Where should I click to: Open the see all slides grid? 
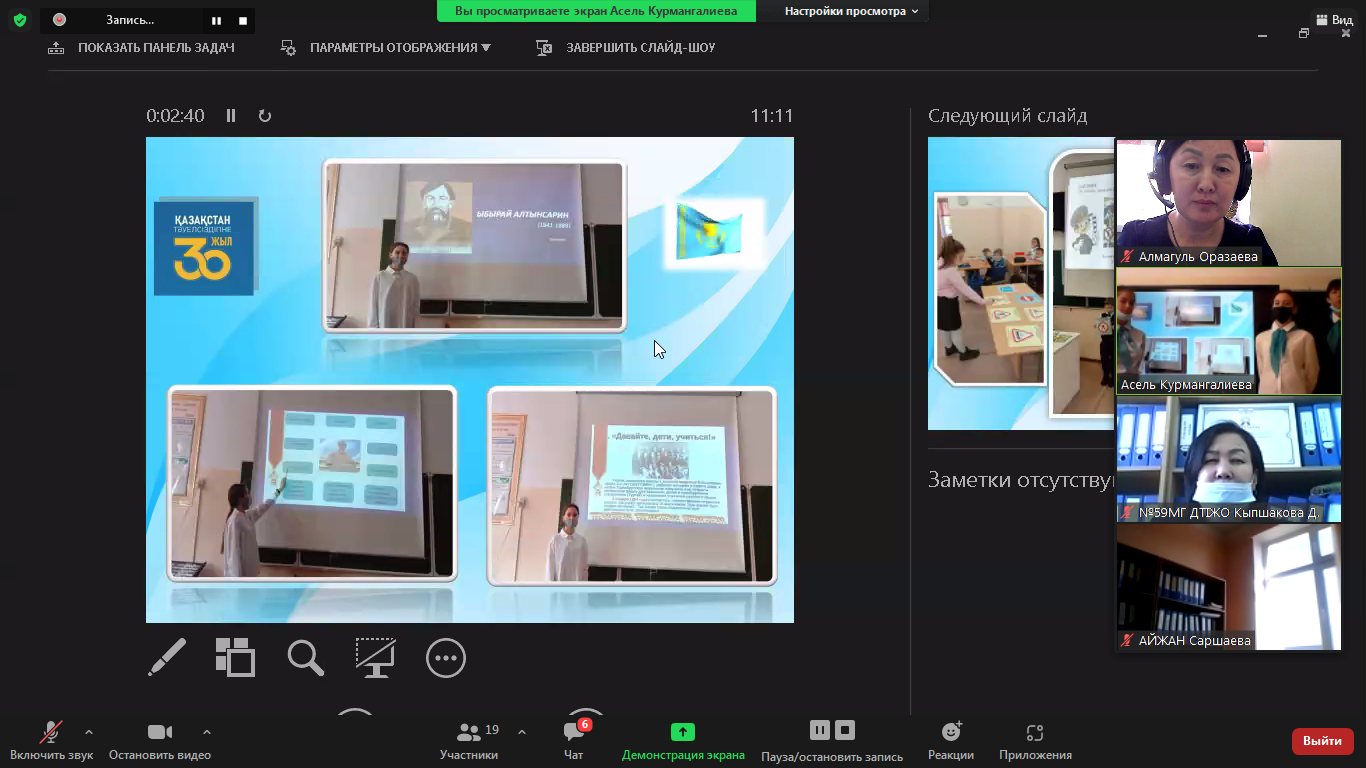tap(236, 658)
